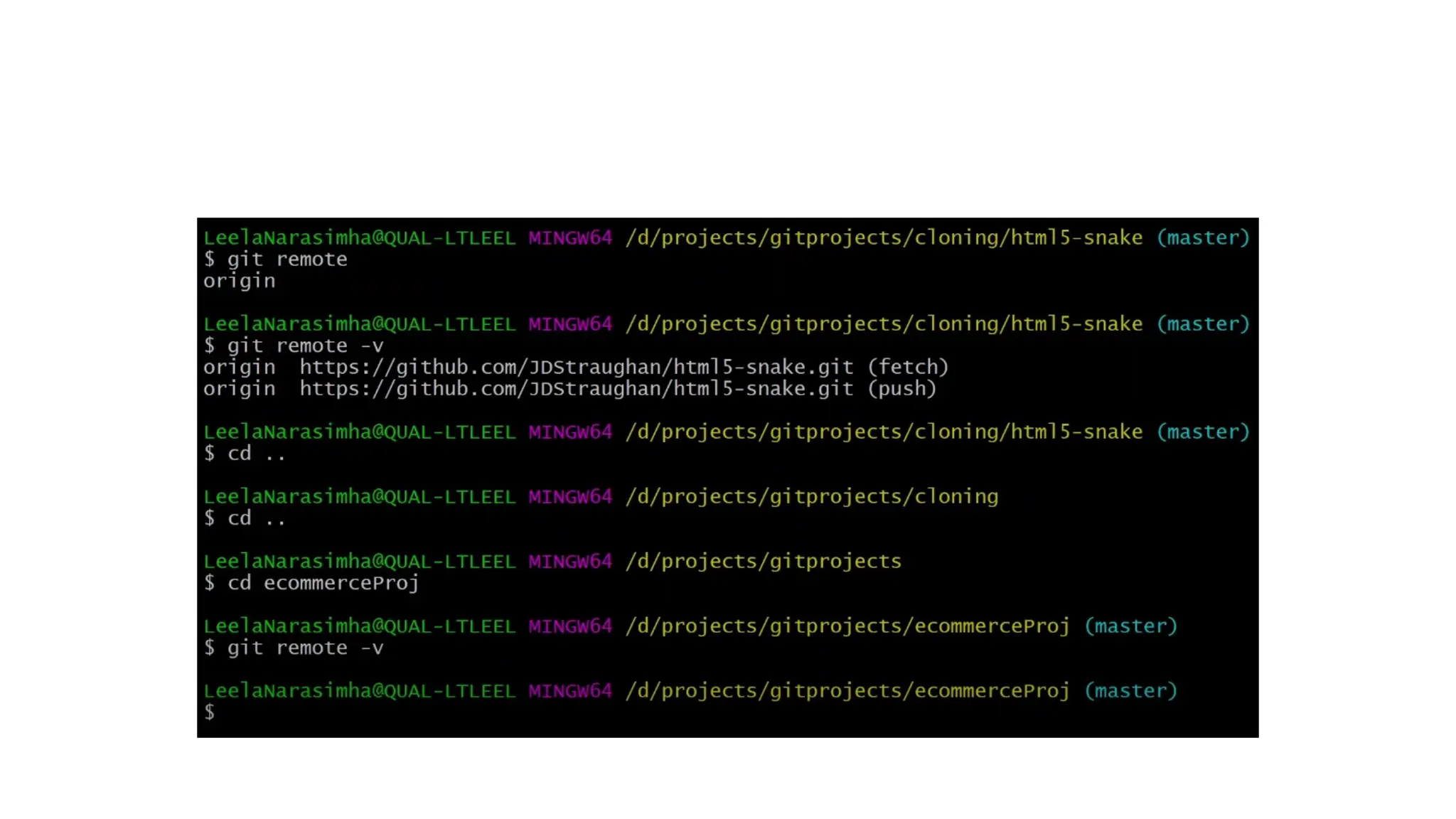The width and height of the screenshot is (1456, 819).
Task: Click the fetch URL for origin remote
Action: pyautogui.click(x=576, y=367)
